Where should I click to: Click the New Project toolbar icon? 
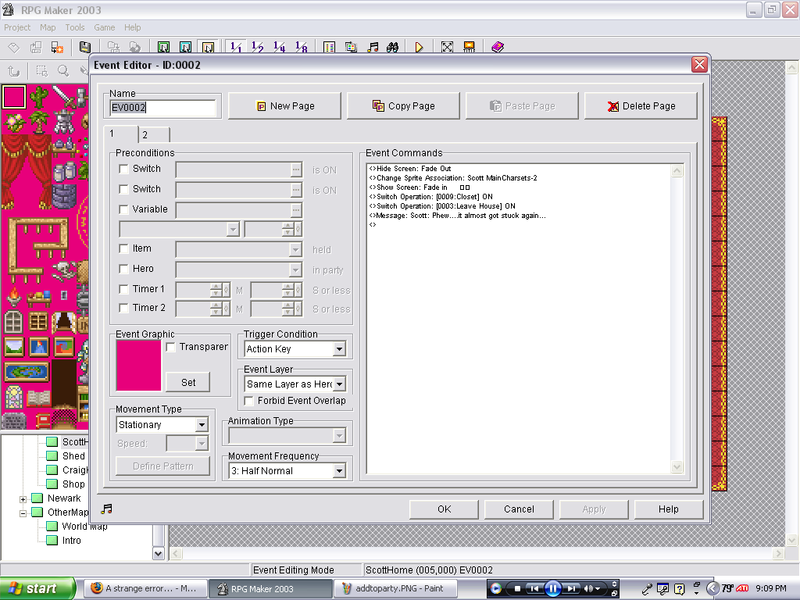(x=14, y=47)
